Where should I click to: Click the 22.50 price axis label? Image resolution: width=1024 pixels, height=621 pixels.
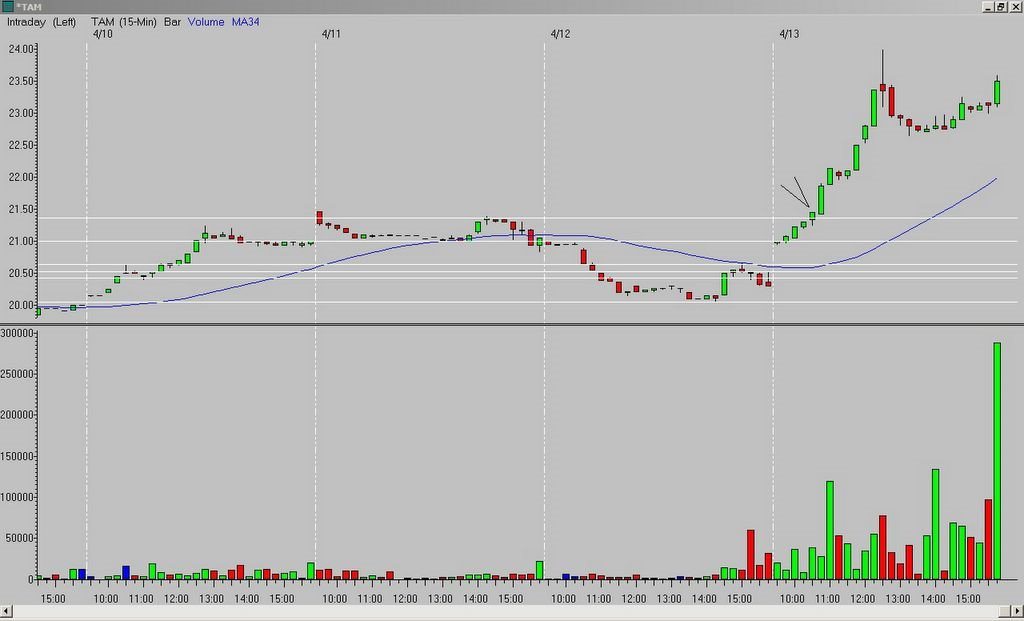[x=21, y=145]
